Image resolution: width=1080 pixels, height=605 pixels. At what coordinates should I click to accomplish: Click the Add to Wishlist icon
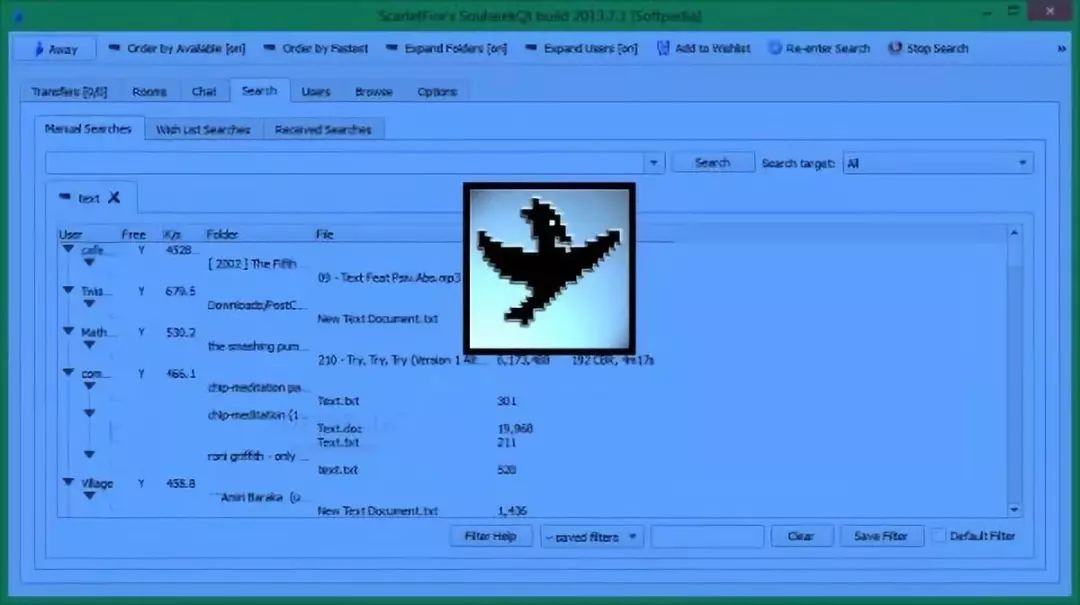pyautogui.click(x=663, y=48)
